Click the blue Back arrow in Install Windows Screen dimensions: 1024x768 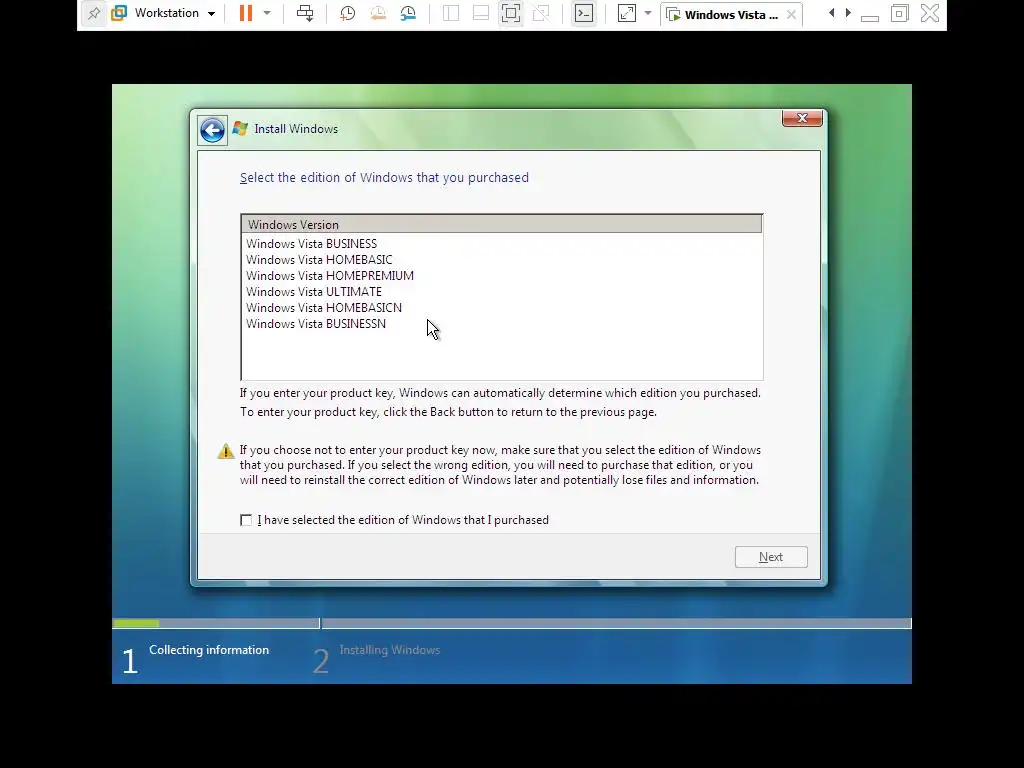pyautogui.click(x=212, y=131)
